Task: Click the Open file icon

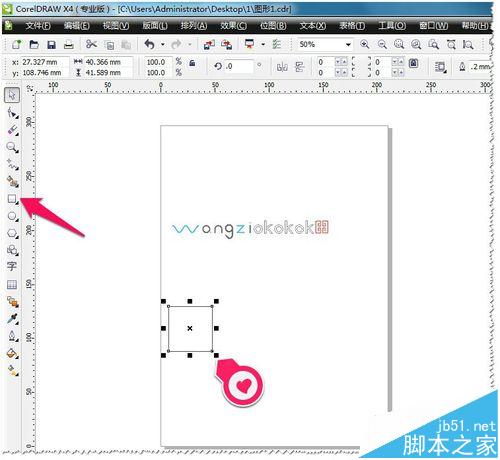Action: (x=34, y=44)
